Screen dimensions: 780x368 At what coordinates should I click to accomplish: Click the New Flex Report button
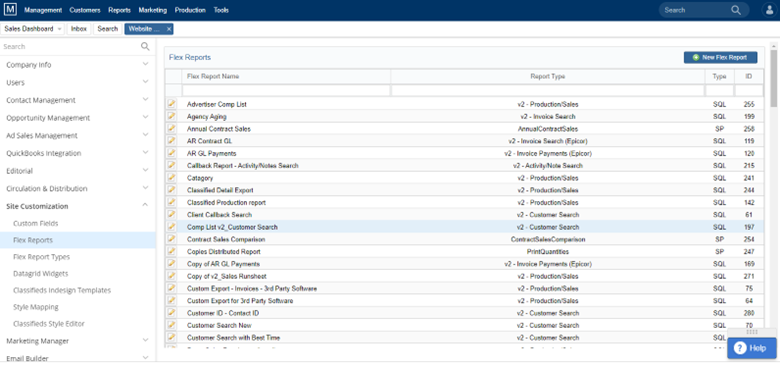(x=720, y=58)
